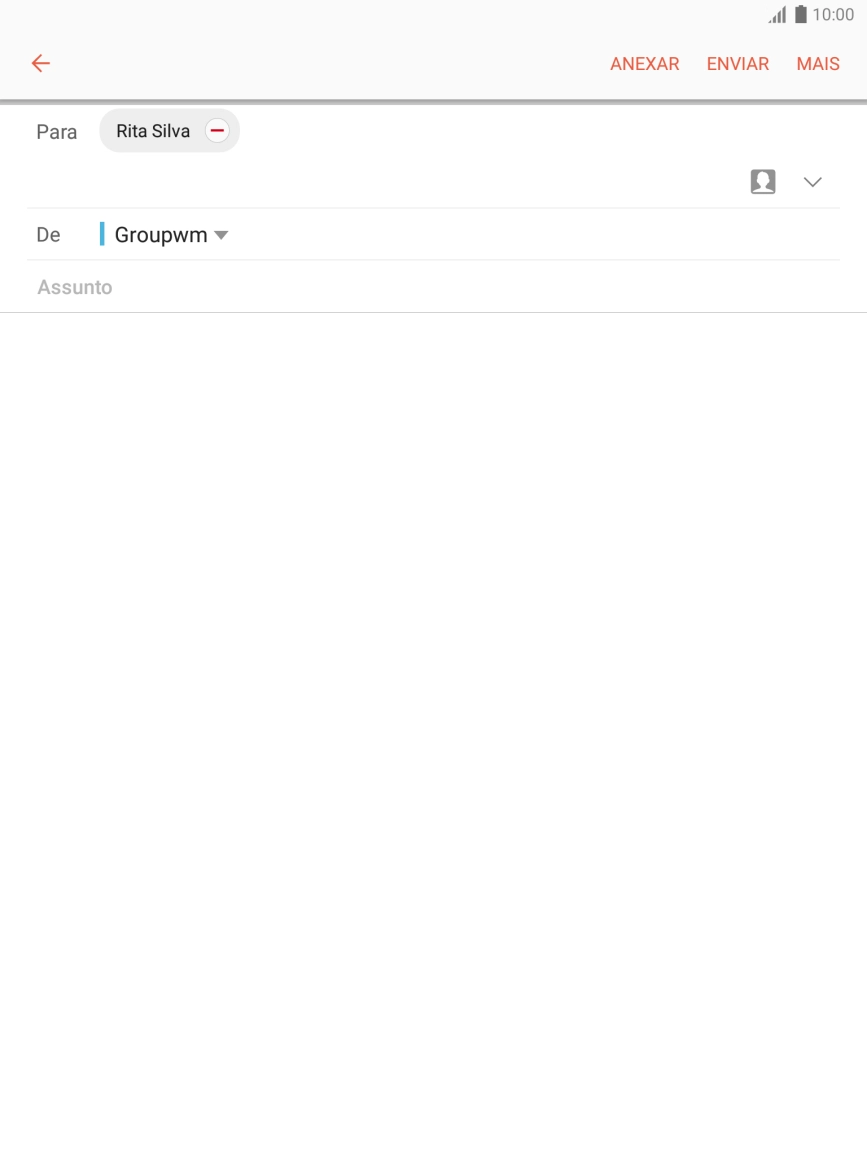This screenshot has width=867, height=1156.
Task: Focus the Assunto subject field
Action: pos(434,287)
